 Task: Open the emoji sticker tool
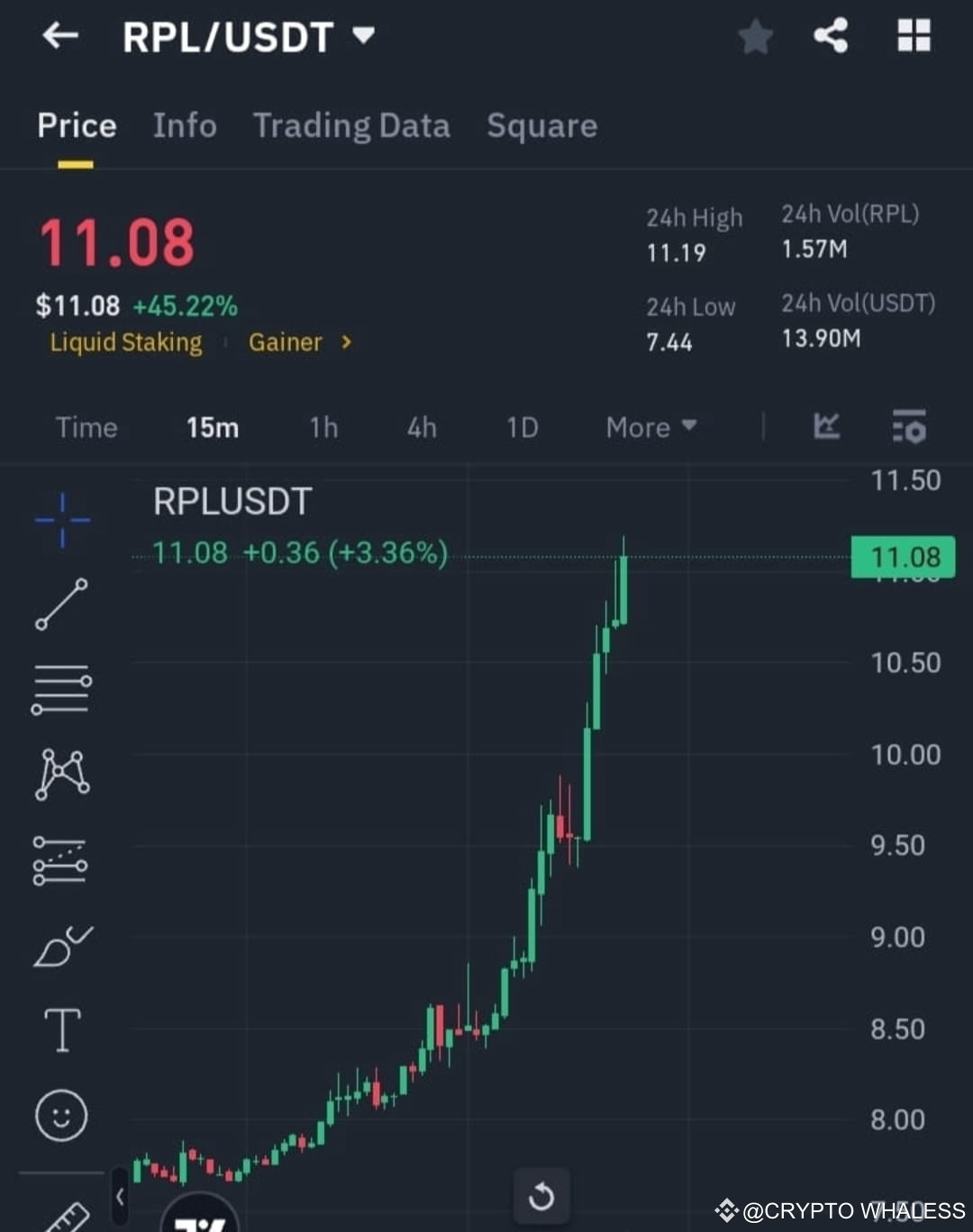[61, 1115]
